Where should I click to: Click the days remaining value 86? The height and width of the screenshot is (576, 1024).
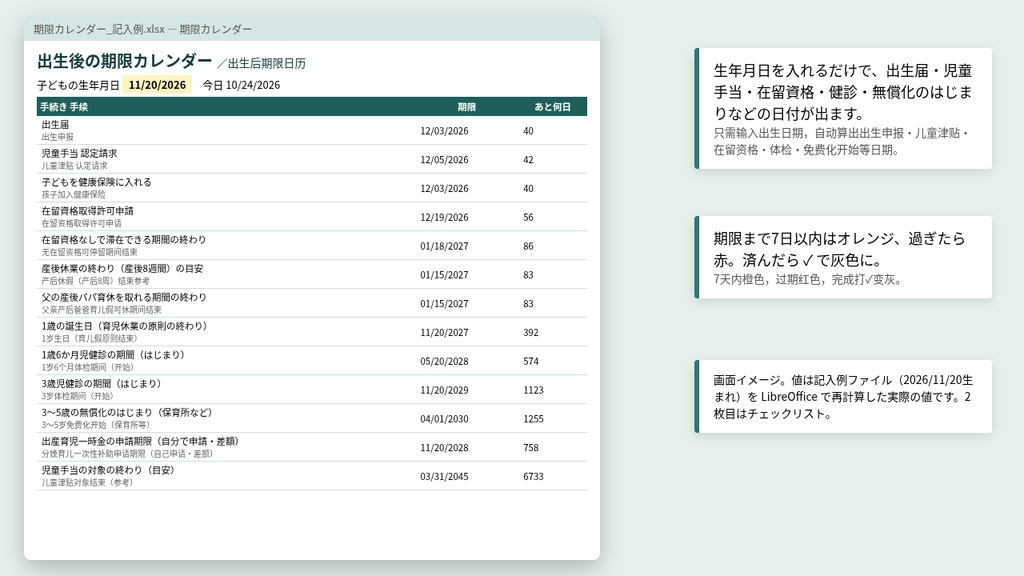528,246
